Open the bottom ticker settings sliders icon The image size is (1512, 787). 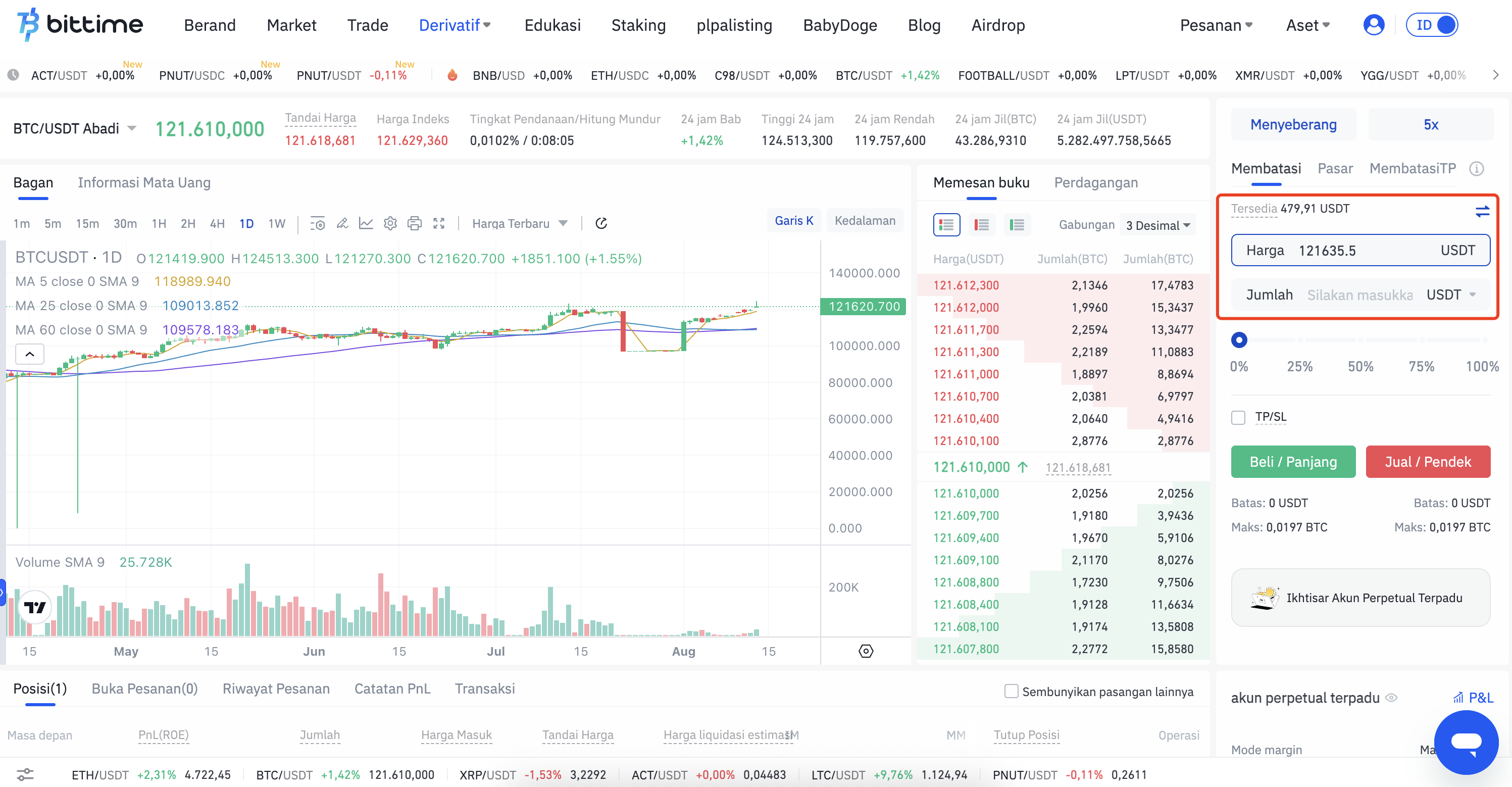[25, 774]
